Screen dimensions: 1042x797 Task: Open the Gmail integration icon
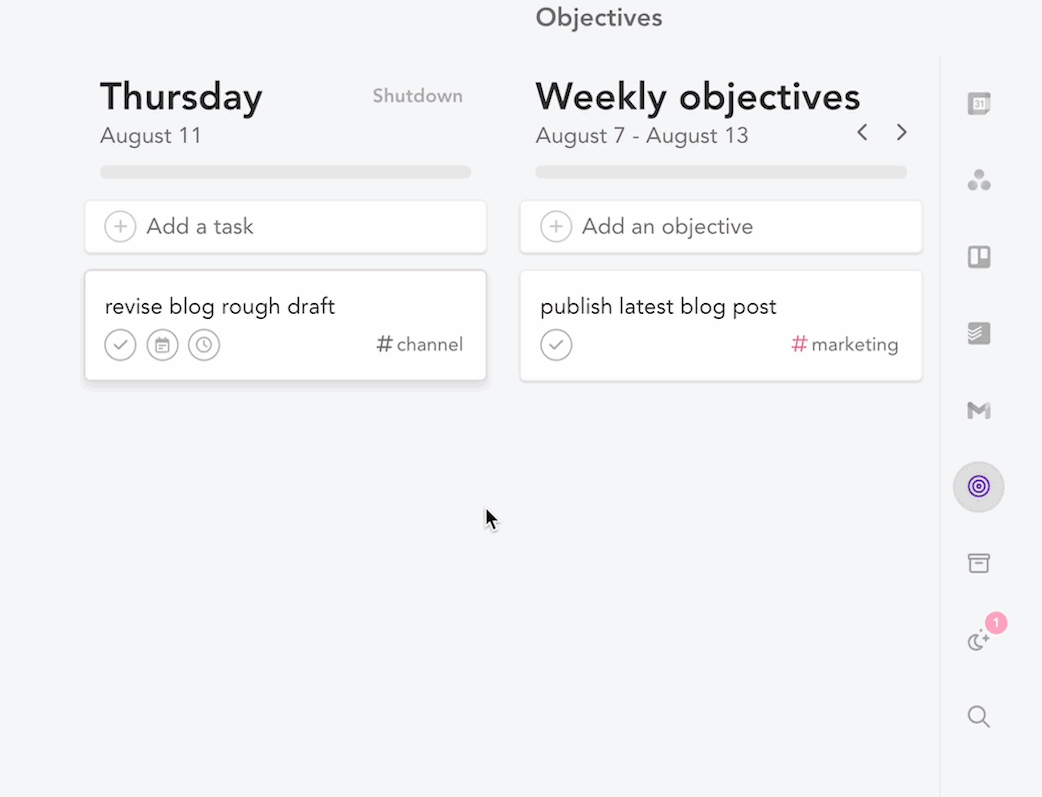[978, 410]
